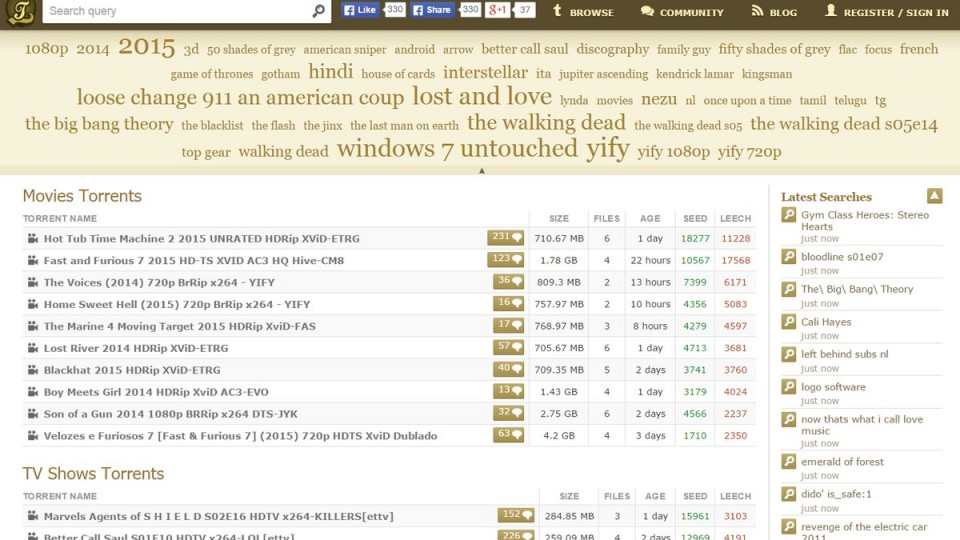This screenshot has height=540, width=960.
Task: Open comments bubble for Hot Tub Time Machine 2
Action: (505, 238)
